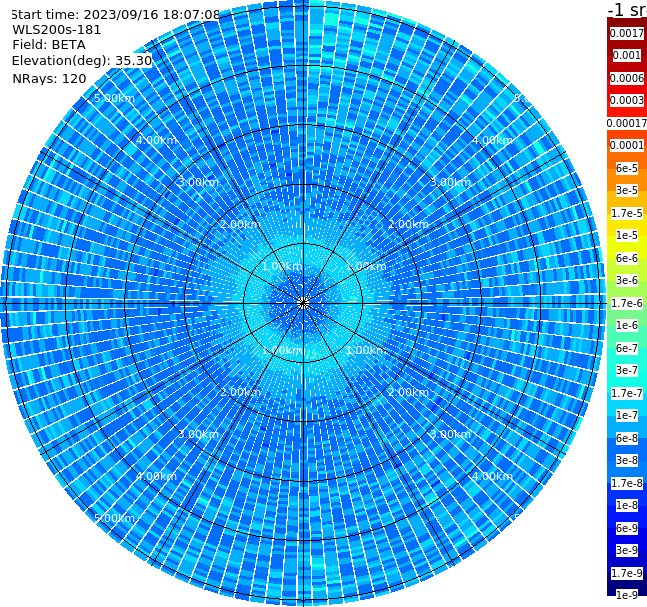This screenshot has width=647, height=607.
Task: Click the 6e-6 colorbar value
Action: [627, 258]
